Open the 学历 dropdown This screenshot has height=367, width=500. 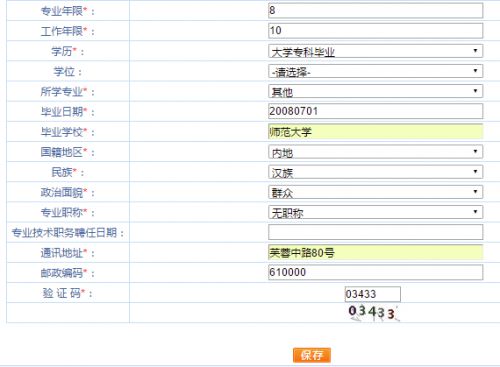click(x=375, y=51)
